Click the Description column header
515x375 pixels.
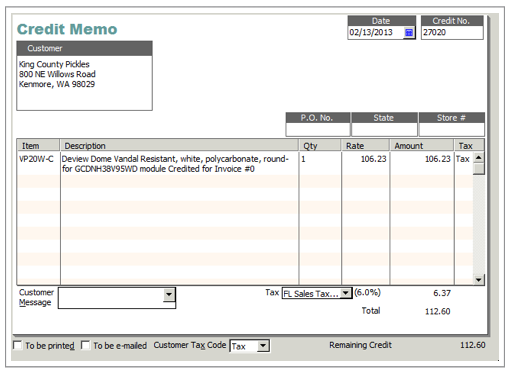coord(179,146)
